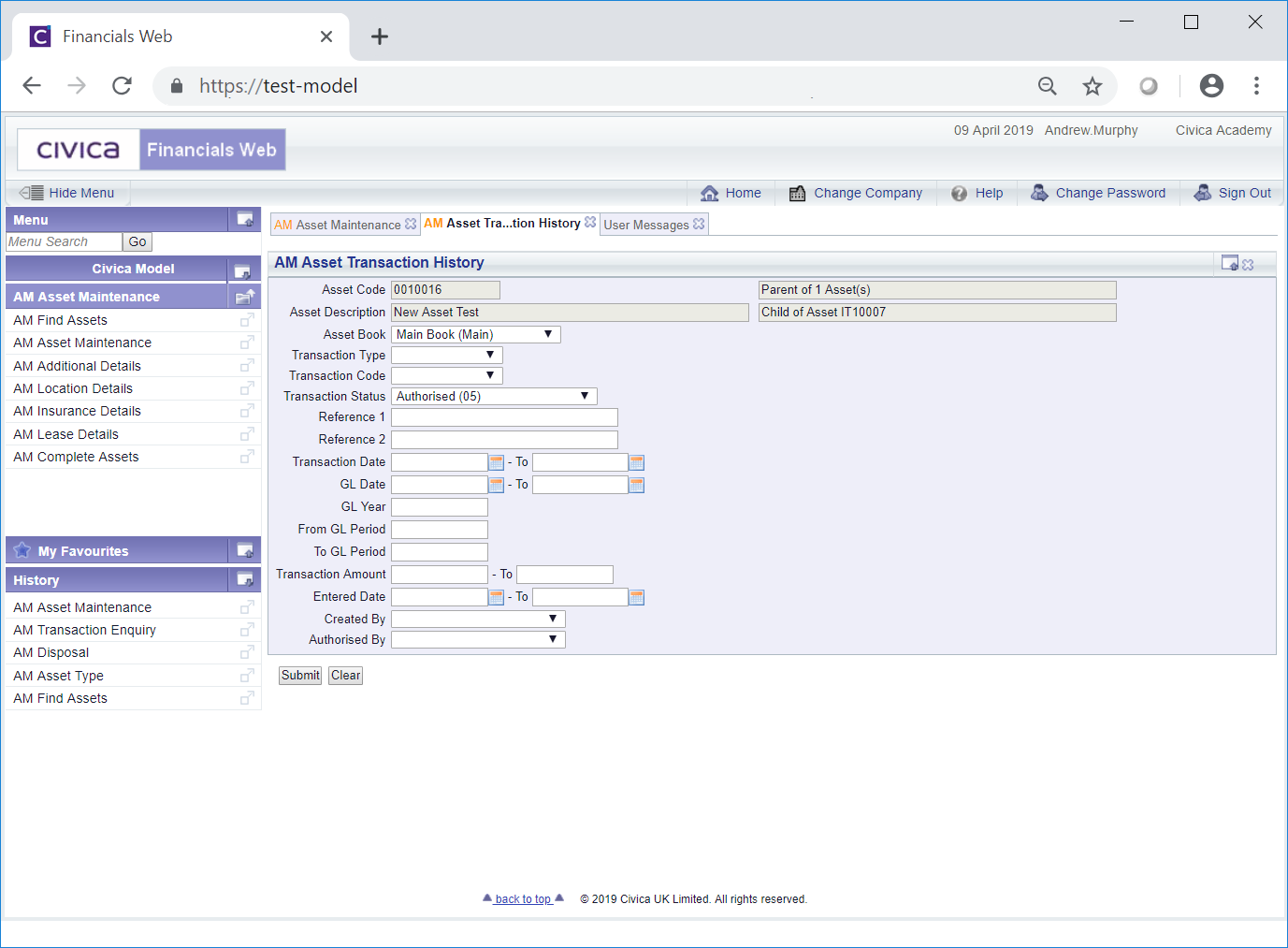The height and width of the screenshot is (948, 1288).
Task: Click the Change Company link
Action: tap(868, 193)
